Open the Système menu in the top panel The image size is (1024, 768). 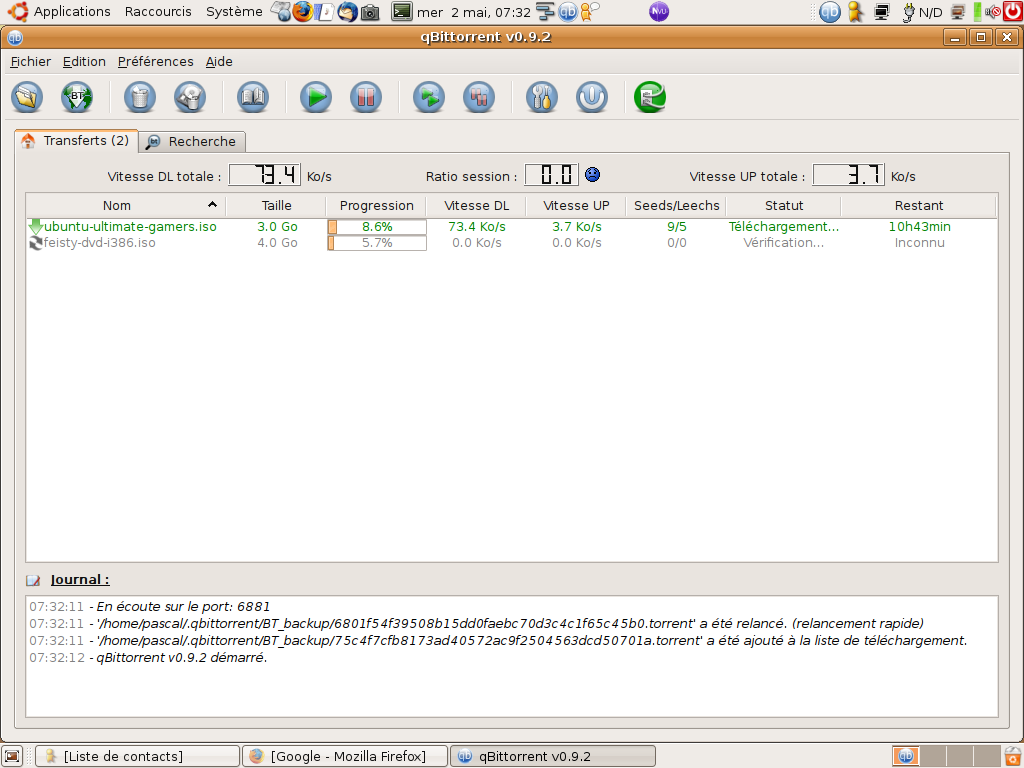coord(234,12)
